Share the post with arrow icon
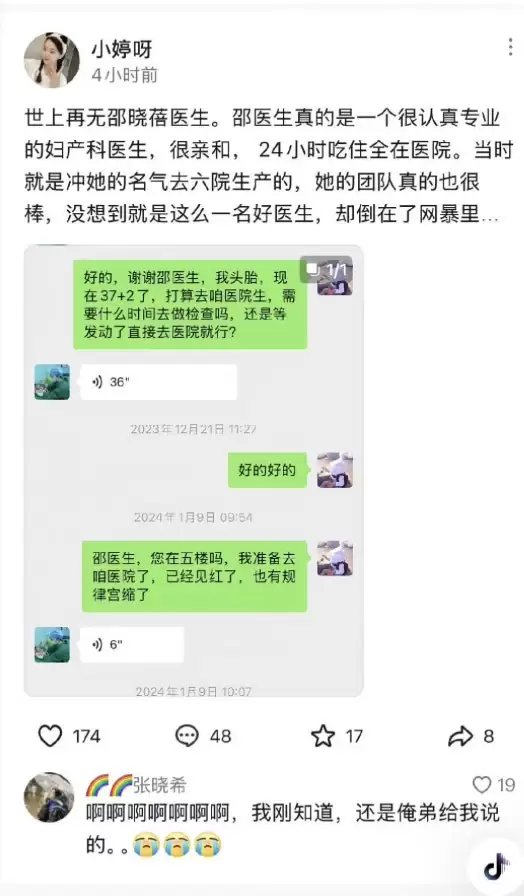 click(460, 737)
